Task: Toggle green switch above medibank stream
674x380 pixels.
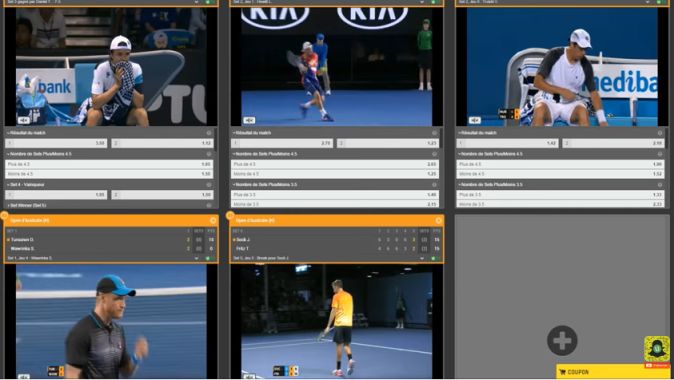Action: pyautogui.click(x=661, y=2)
